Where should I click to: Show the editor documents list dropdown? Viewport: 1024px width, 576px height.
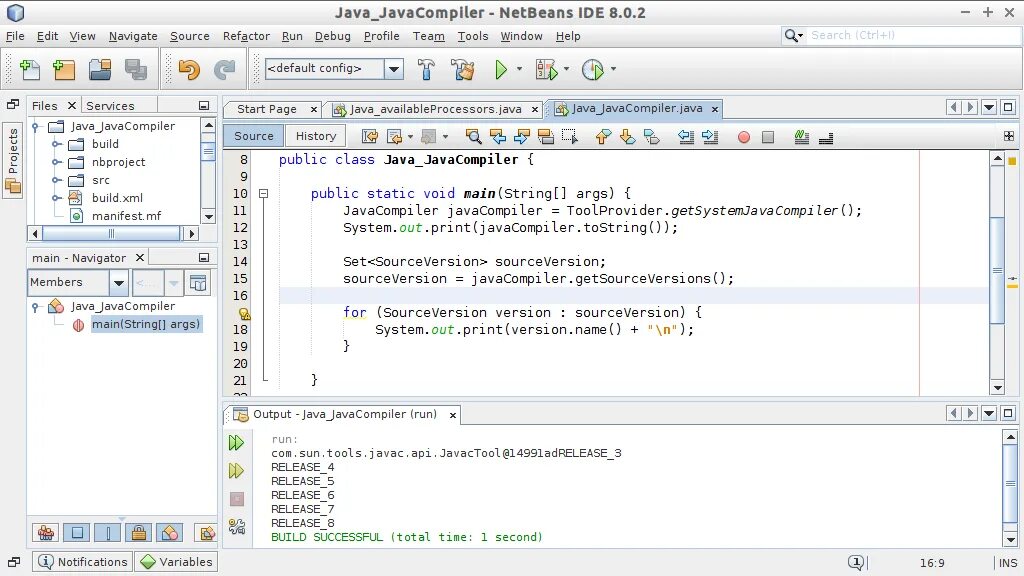click(x=989, y=107)
